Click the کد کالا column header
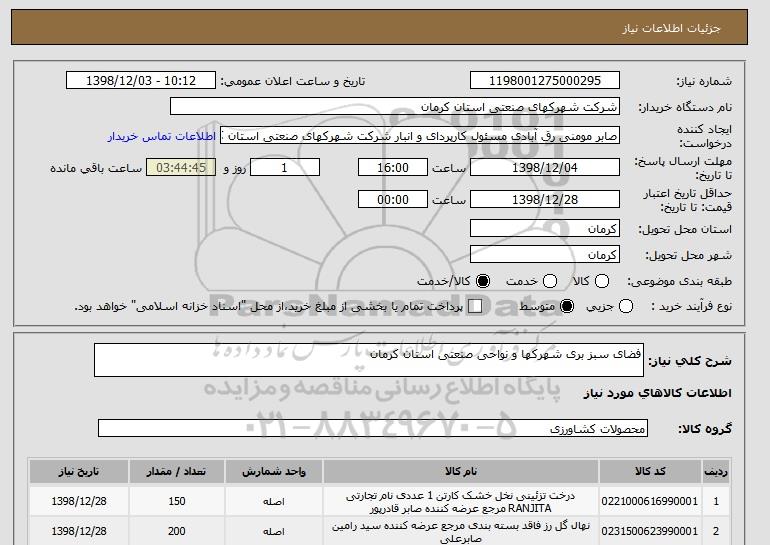Screen dimensions: 770x545 [x=650, y=471]
